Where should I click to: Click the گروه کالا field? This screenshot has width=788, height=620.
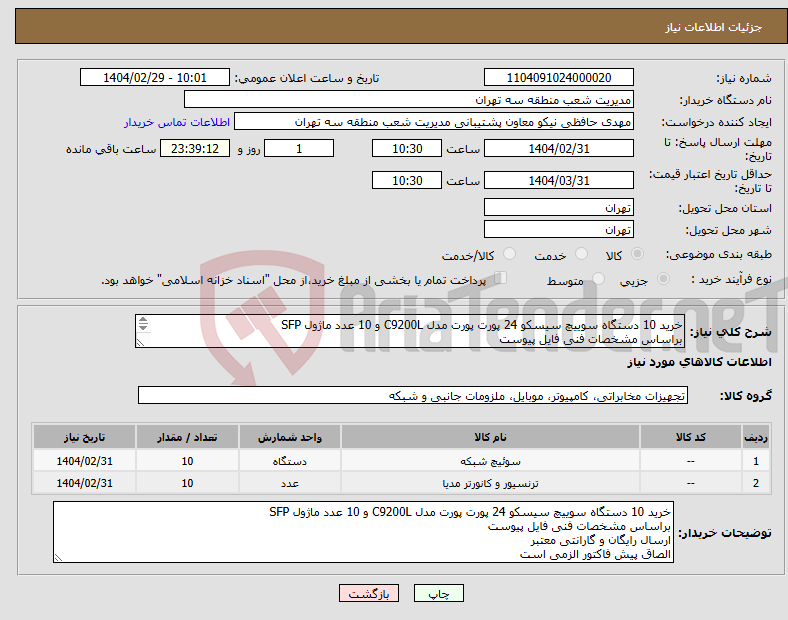pos(413,395)
